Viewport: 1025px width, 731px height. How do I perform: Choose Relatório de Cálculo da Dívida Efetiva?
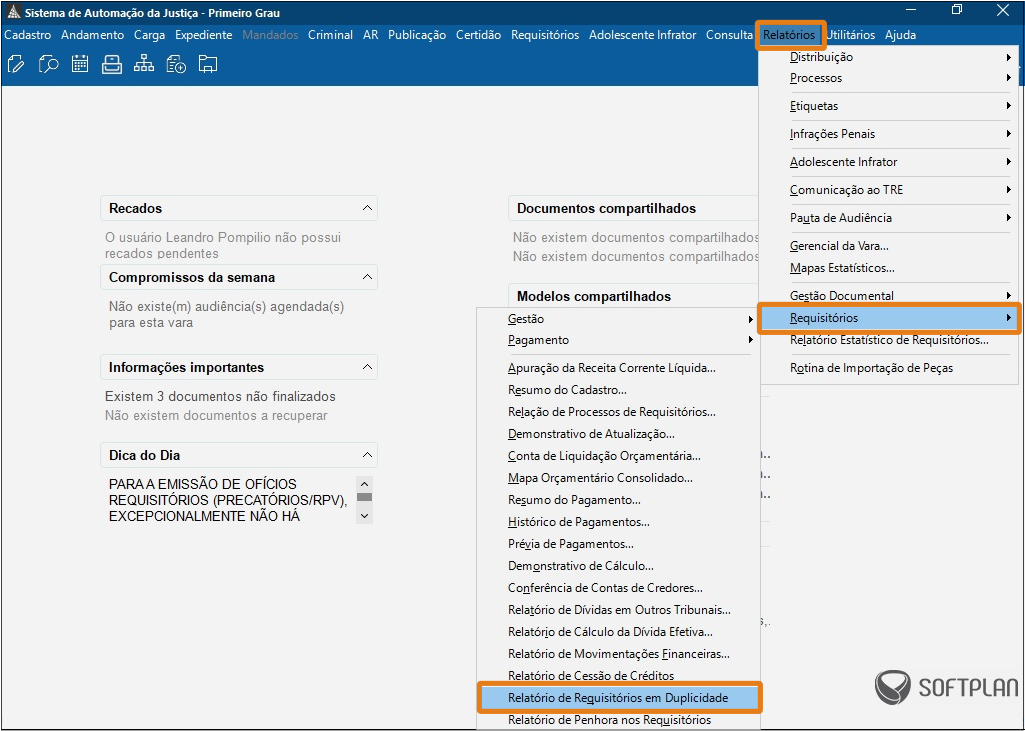coord(618,632)
